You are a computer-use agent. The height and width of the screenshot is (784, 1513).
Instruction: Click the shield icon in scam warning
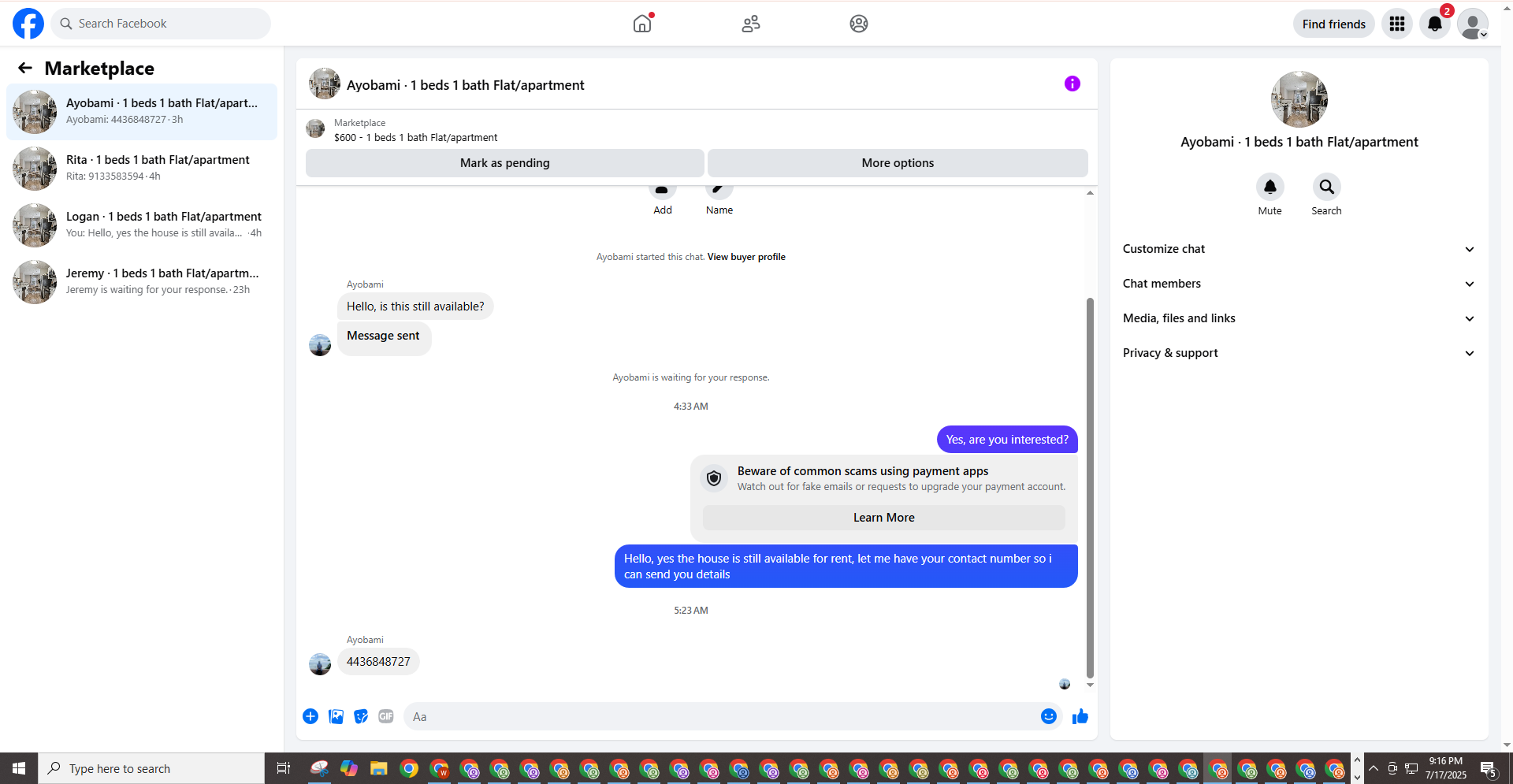click(x=714, y=478)
